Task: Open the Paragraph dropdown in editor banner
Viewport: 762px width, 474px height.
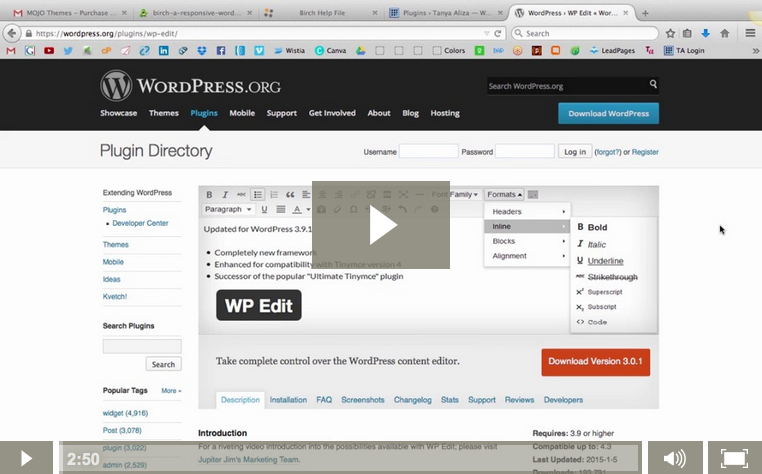Action: coord(227,209)
